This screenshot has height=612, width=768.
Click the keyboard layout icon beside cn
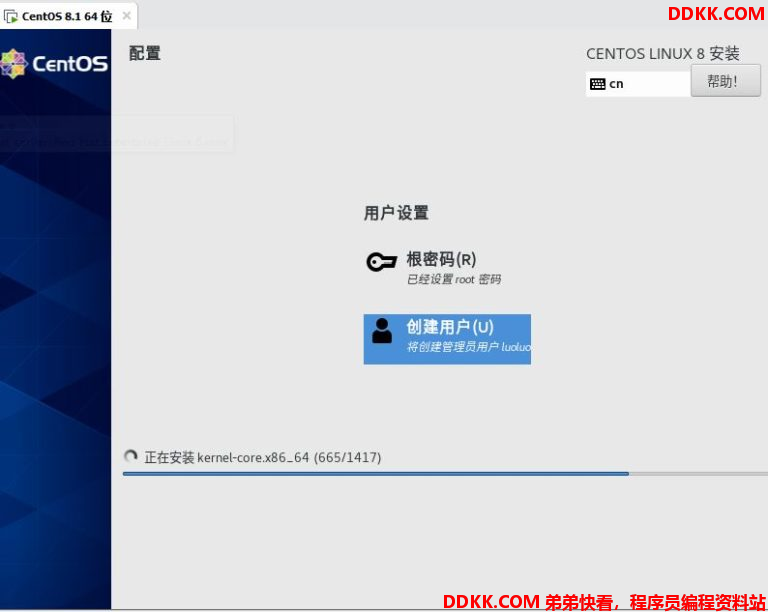(x=597, y=84)
